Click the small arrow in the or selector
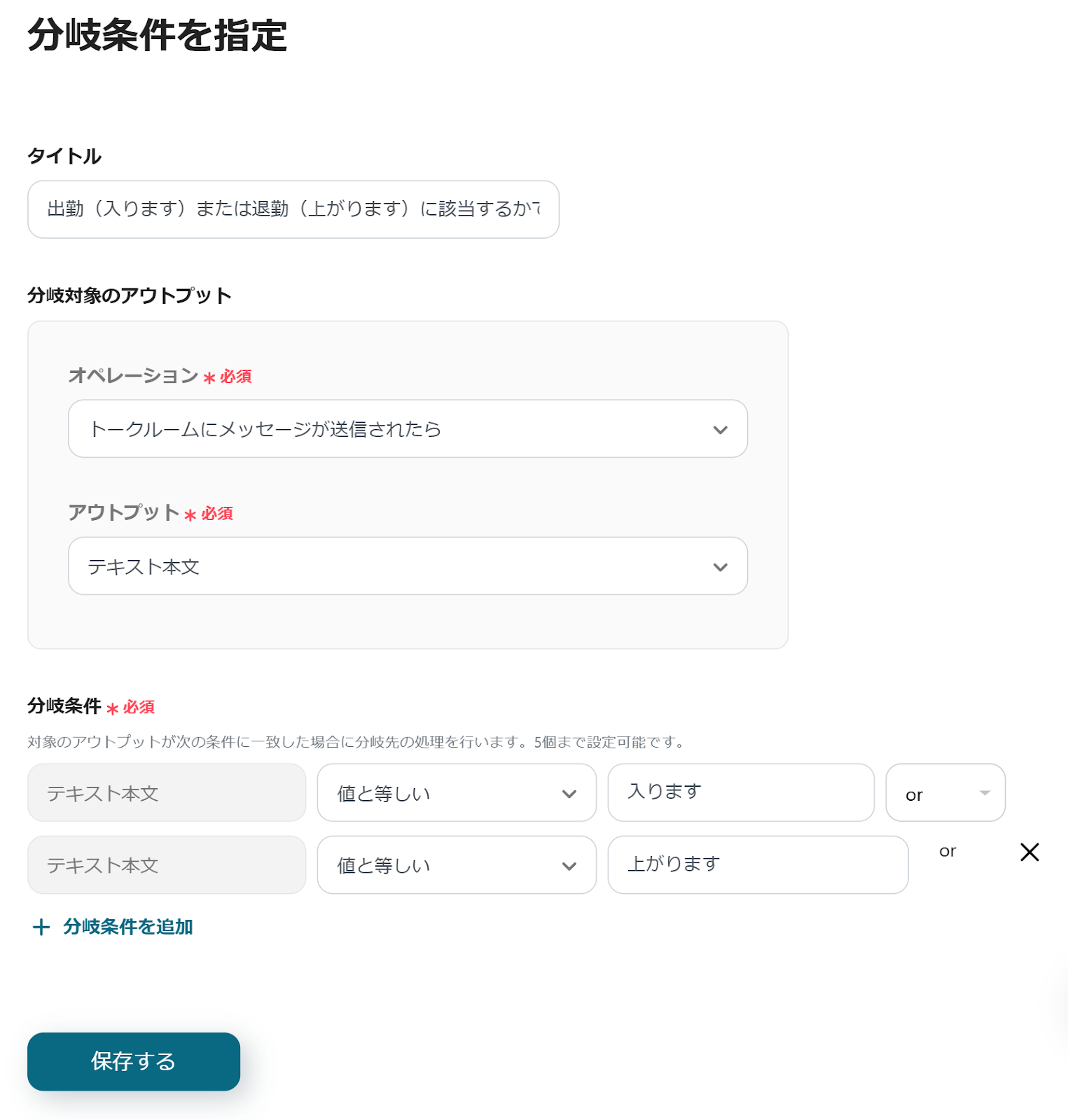 tap(985, 793)
